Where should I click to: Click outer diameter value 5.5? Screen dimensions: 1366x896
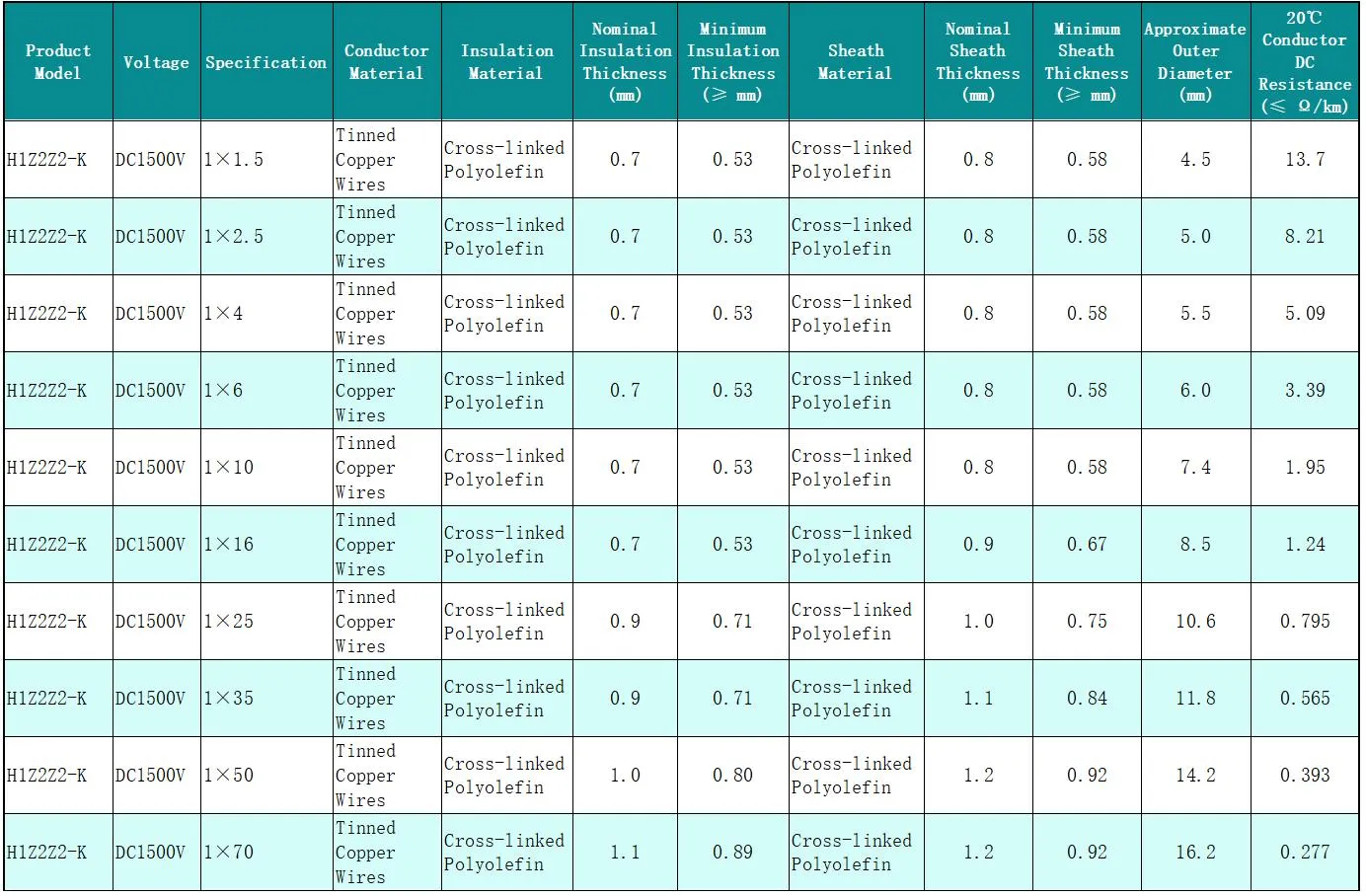pos(1195,313)
